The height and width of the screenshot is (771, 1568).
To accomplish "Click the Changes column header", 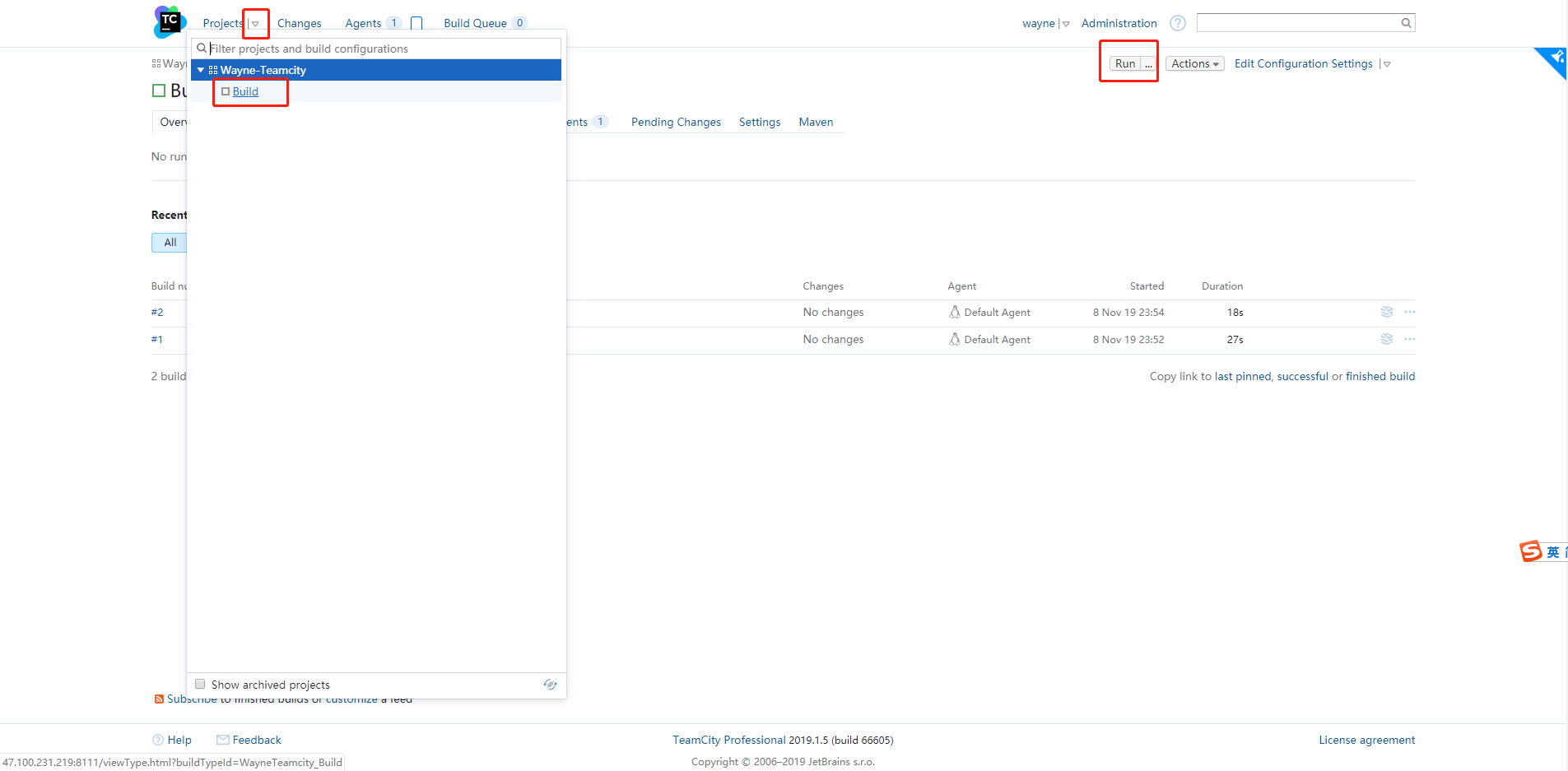I will click(x=823, y=286).
